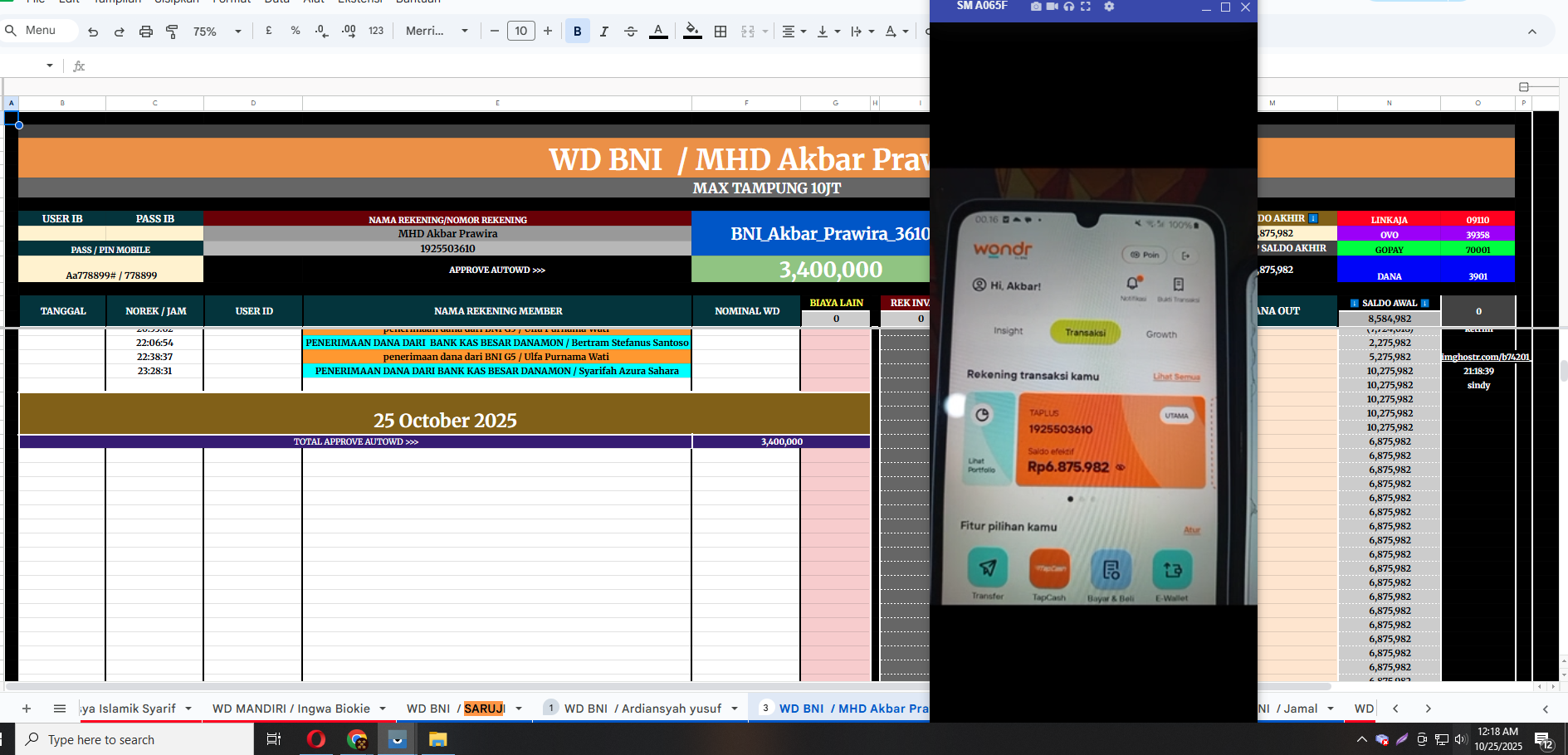Open the text rotation dropdown

(896, 31)
